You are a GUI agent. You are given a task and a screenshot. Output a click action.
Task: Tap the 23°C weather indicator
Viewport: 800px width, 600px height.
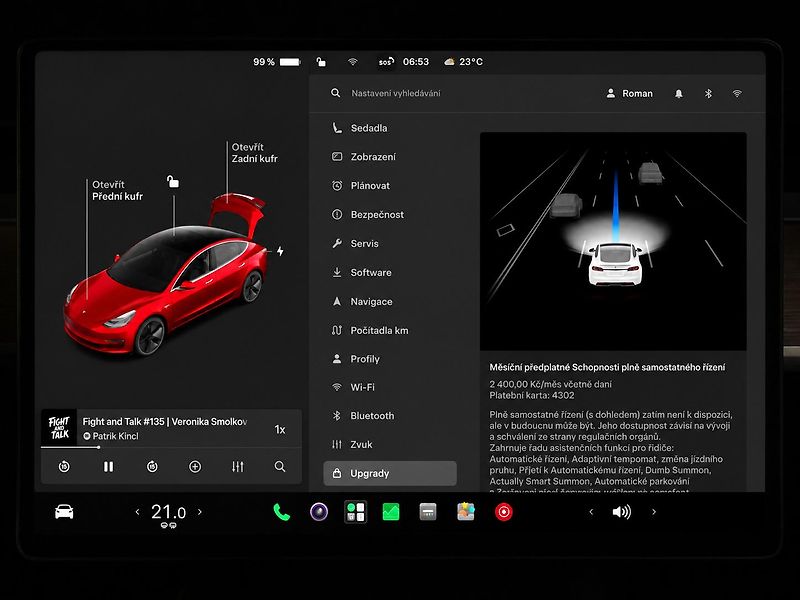pyautogui.click(x=463, y=62)
